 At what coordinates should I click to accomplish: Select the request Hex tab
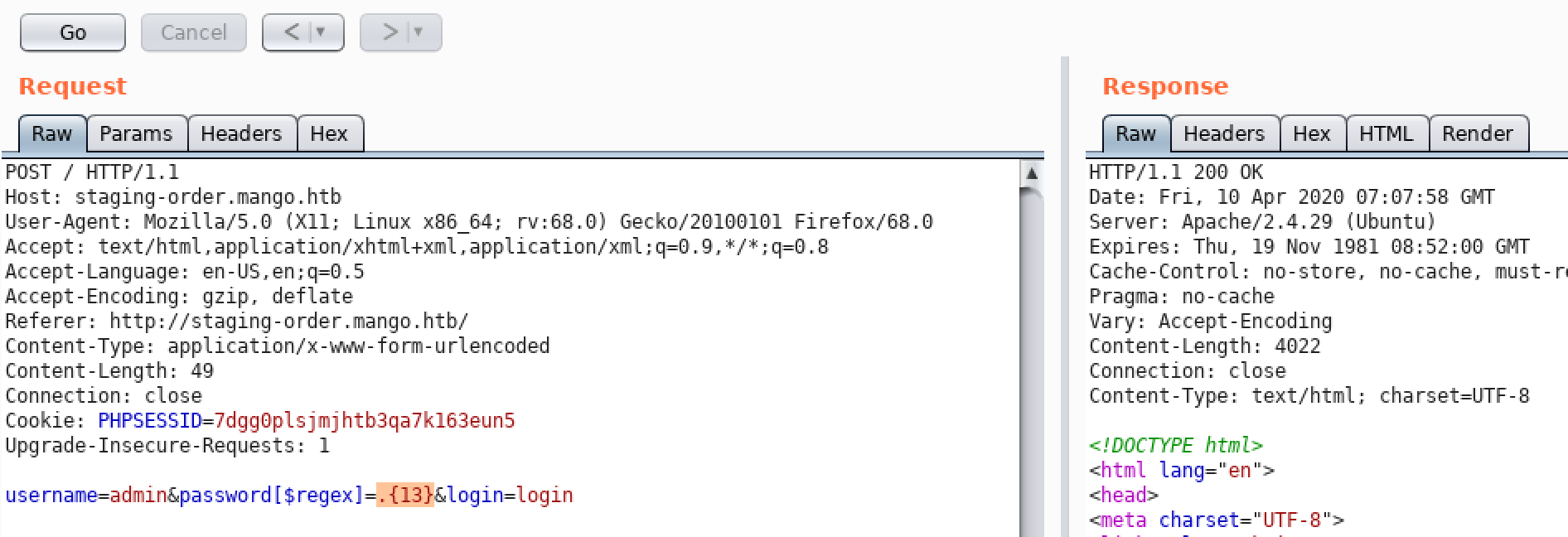pos(330,133)
